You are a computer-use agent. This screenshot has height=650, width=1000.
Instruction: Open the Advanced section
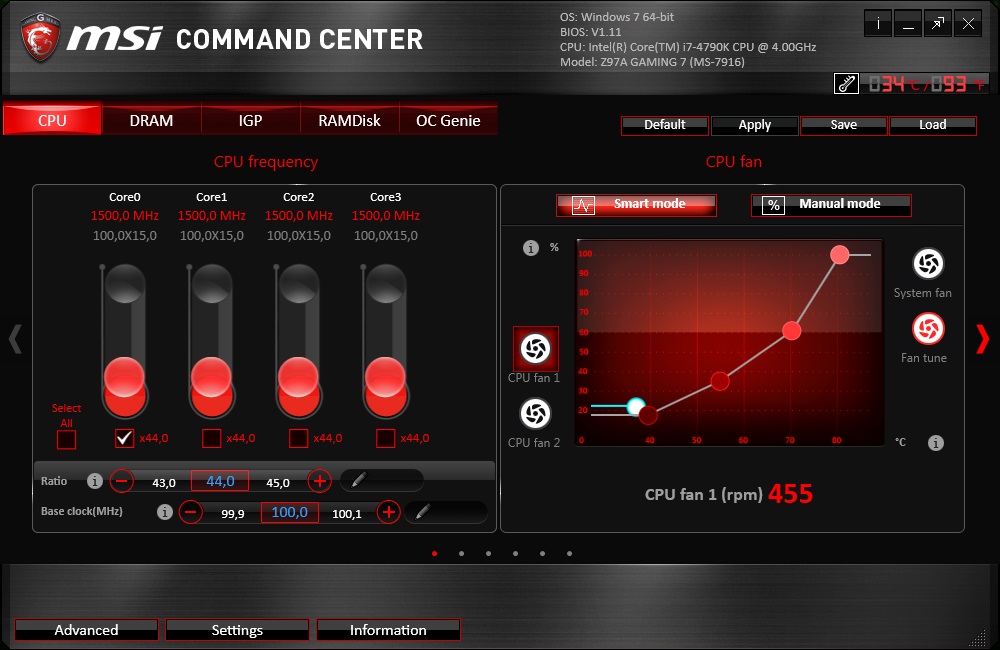point(86,630)
